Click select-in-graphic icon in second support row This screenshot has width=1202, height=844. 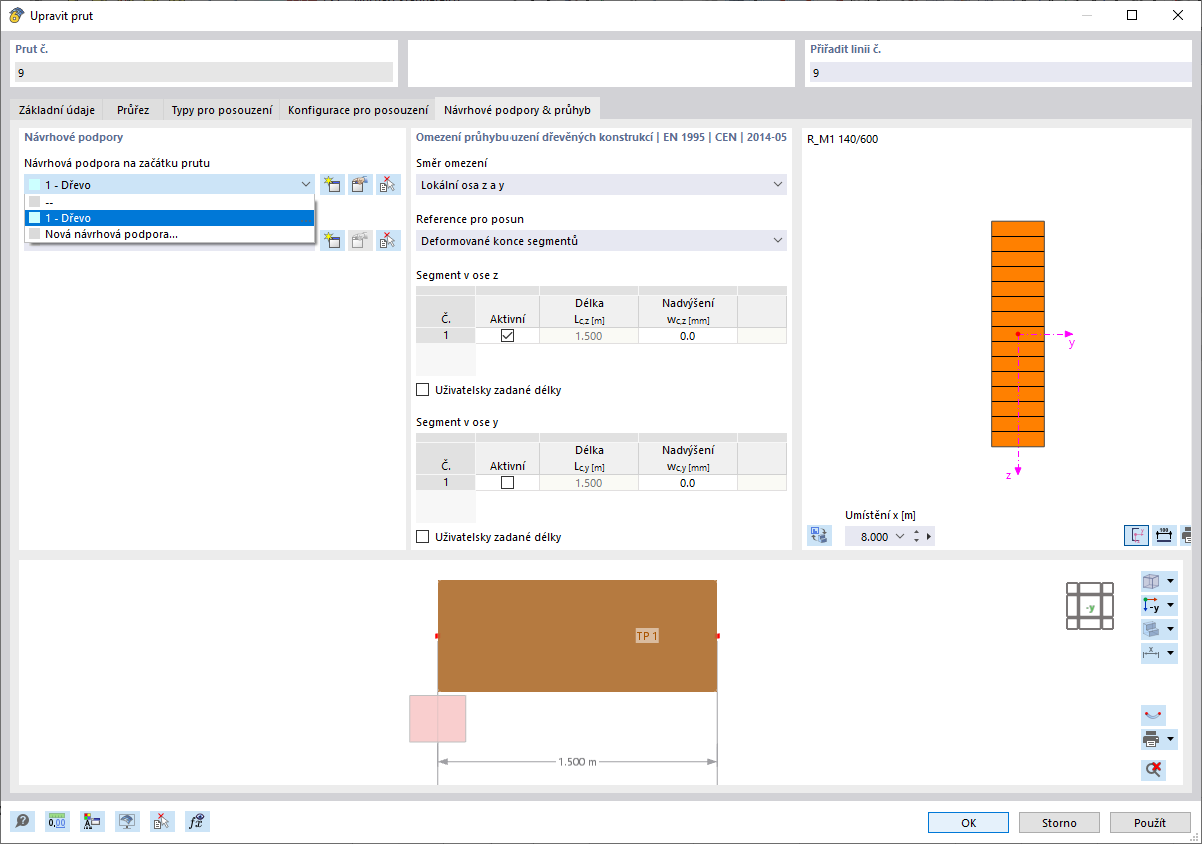(388, 240)
